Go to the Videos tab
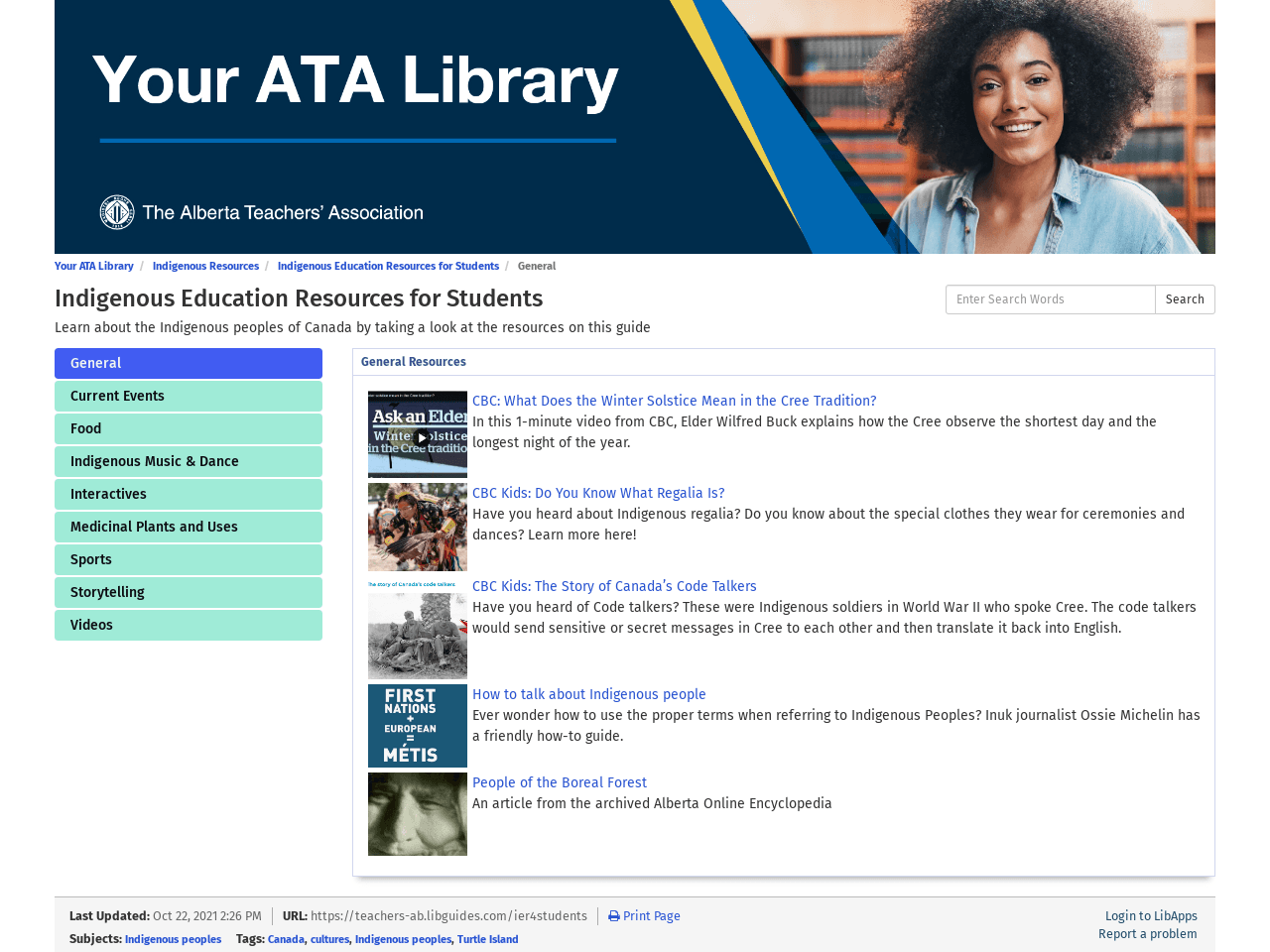The height and width of the screenshot is (952, 1270). coord(189,625)
